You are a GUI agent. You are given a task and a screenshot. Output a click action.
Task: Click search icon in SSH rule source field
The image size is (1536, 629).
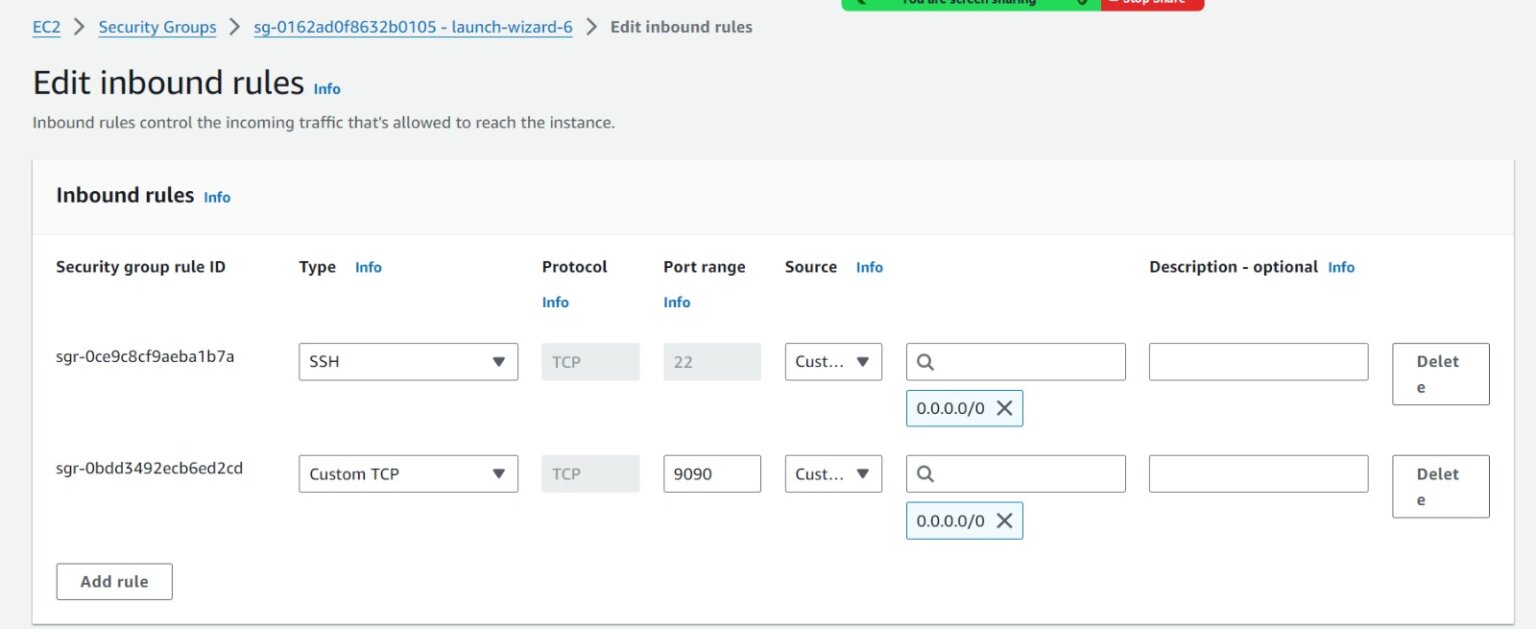925,362
